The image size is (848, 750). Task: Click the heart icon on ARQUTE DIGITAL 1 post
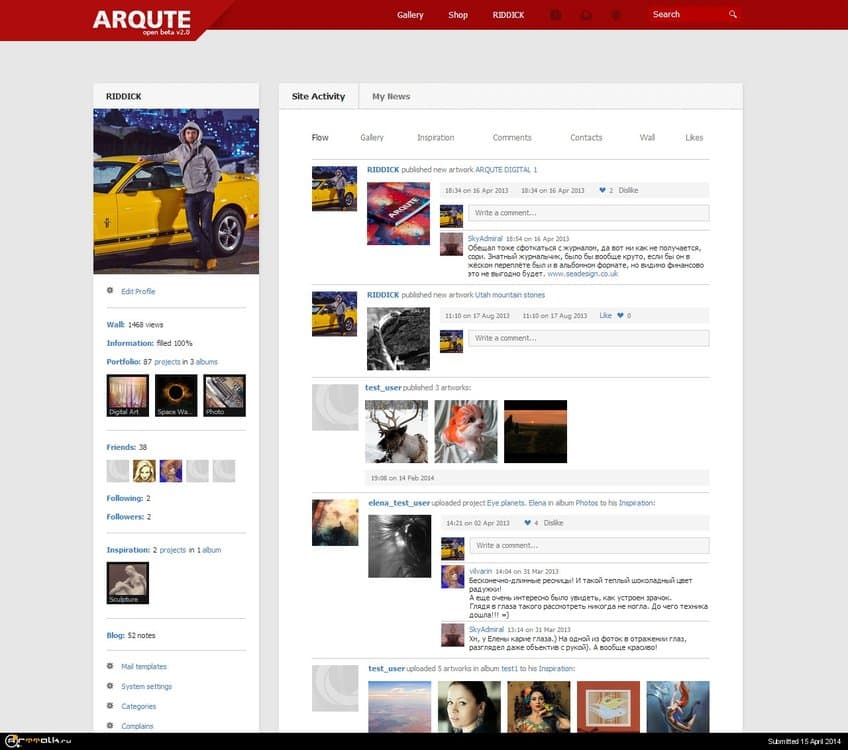(602, 190)
